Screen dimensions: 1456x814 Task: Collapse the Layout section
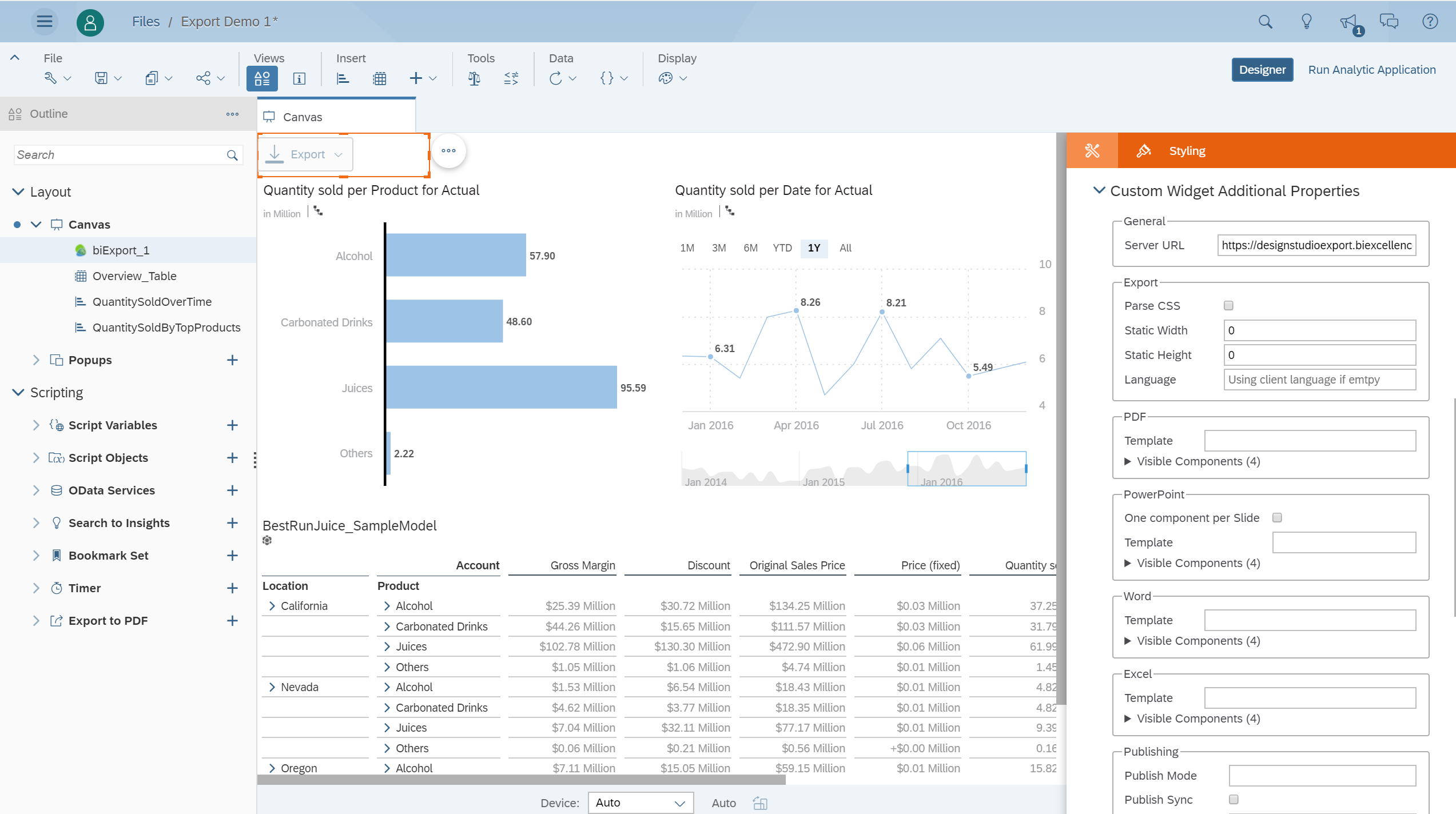pyautogui.click(x=18, y=192)
